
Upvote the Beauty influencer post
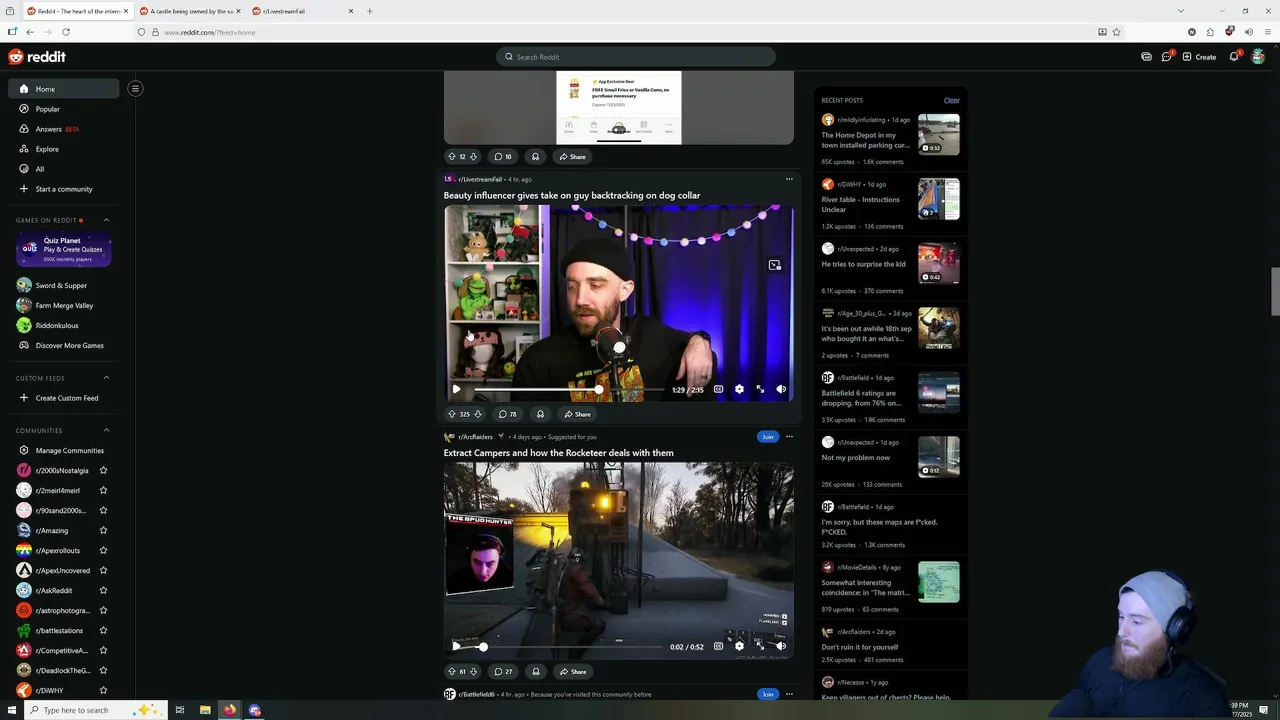(x=452, y=414)
